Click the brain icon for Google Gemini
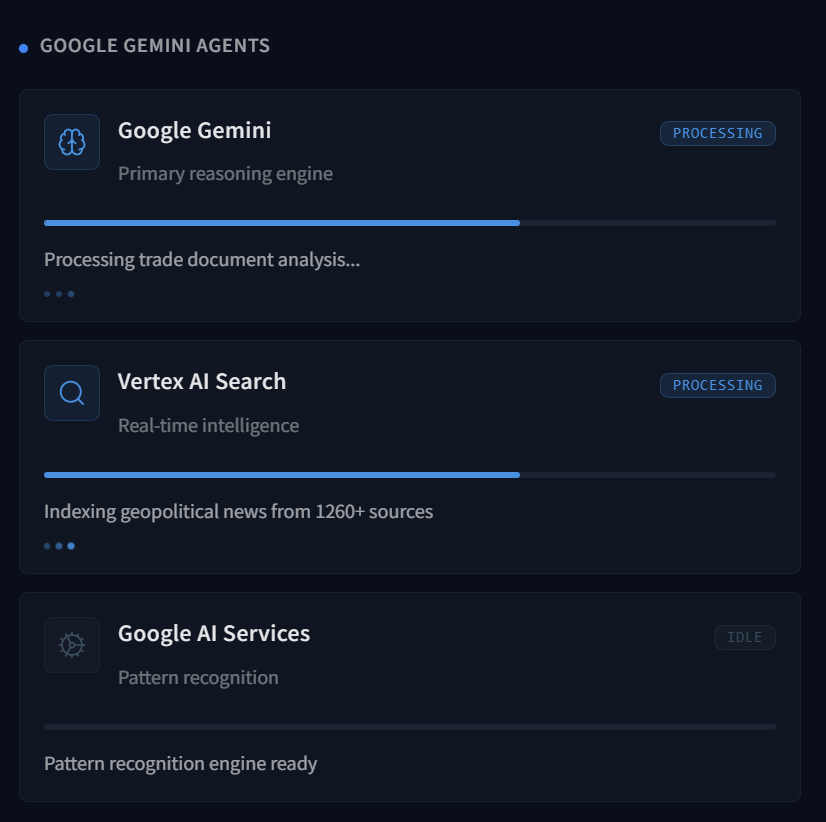This screenshot has height=822, width=826. point(72,142)
